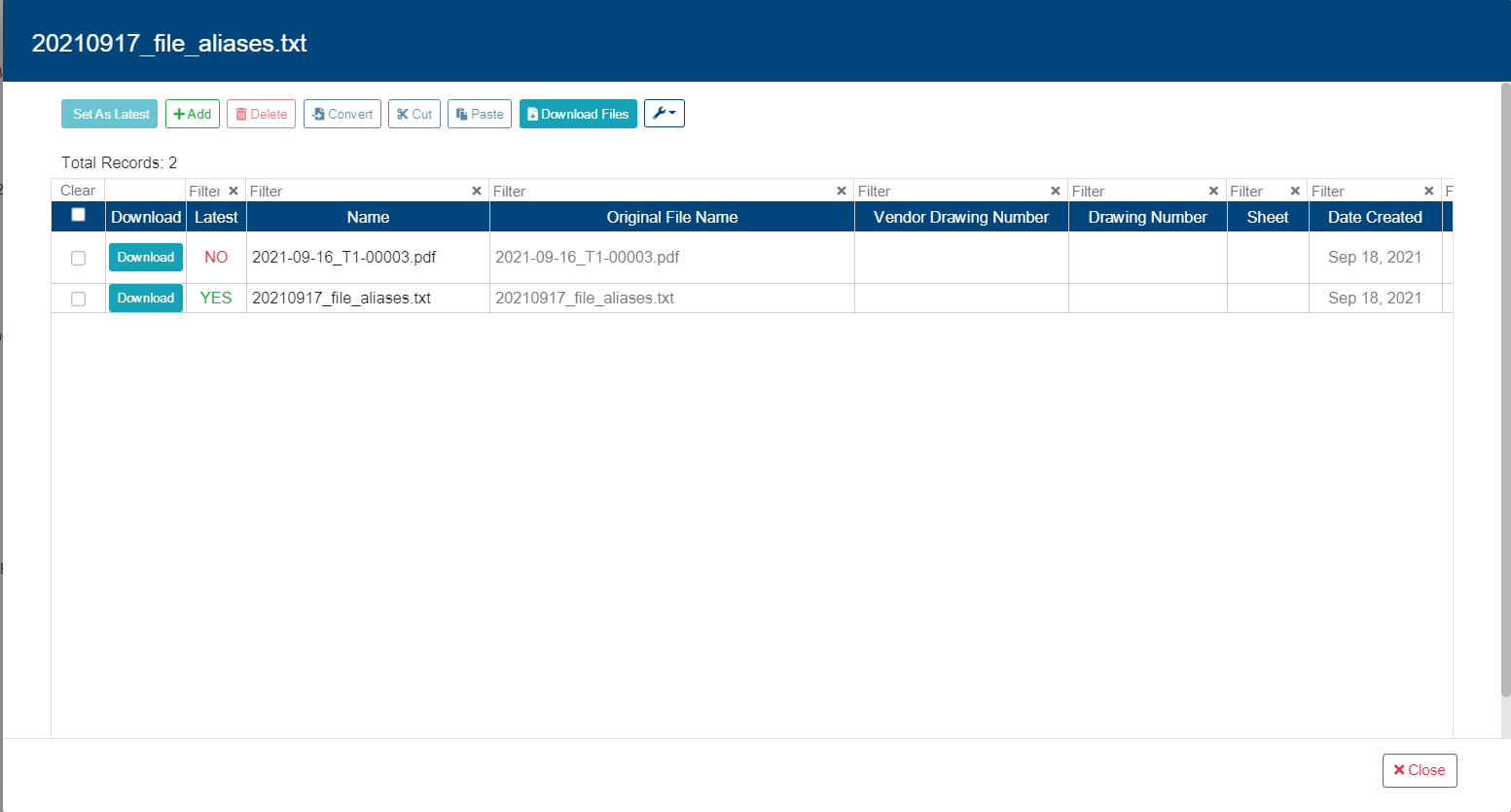Select the name cell 20210917_file_aliases.txt
1511x812 pixels.
368,298
